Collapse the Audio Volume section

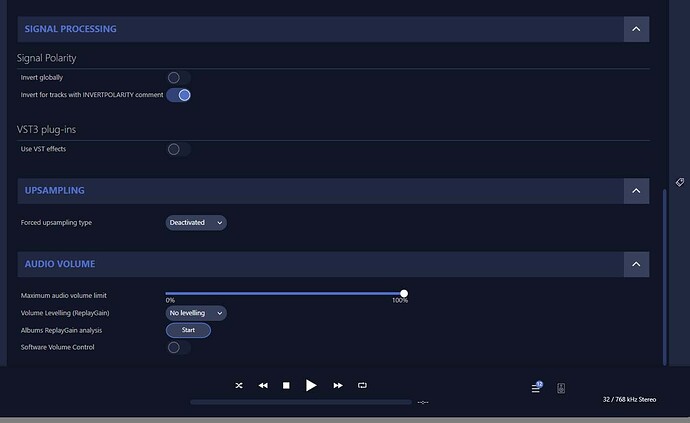(x=636, y=264)
